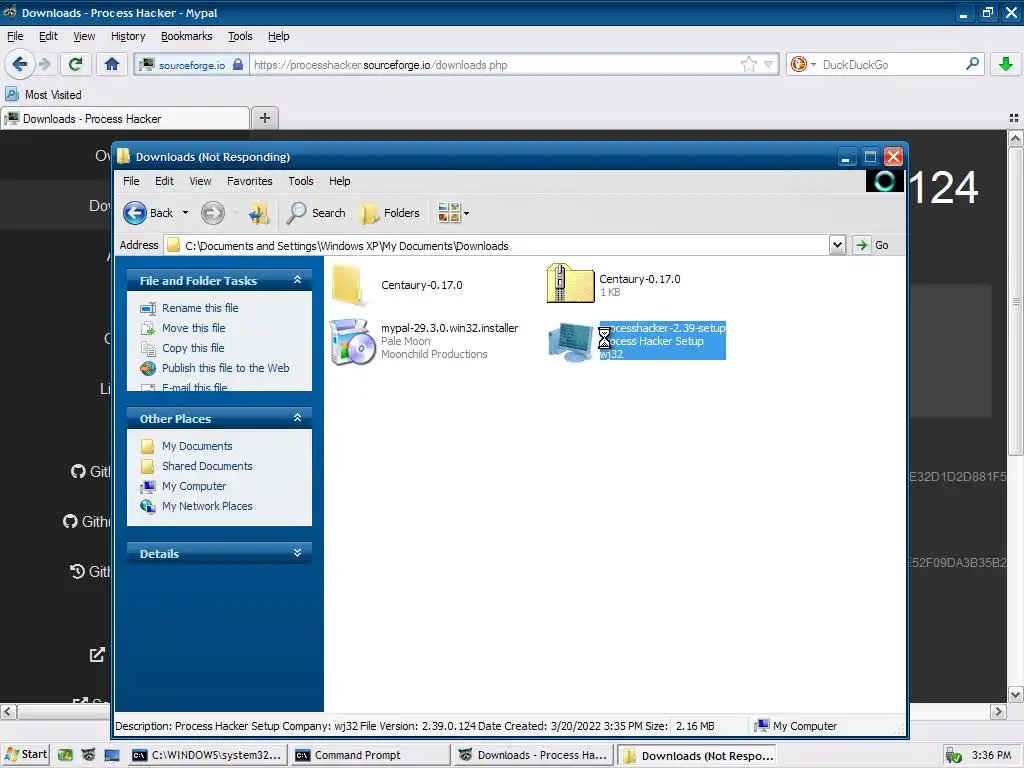Open Explorer Tools menu
Image resolution: width=1024 pixels, height=768 pixels.
300,181
